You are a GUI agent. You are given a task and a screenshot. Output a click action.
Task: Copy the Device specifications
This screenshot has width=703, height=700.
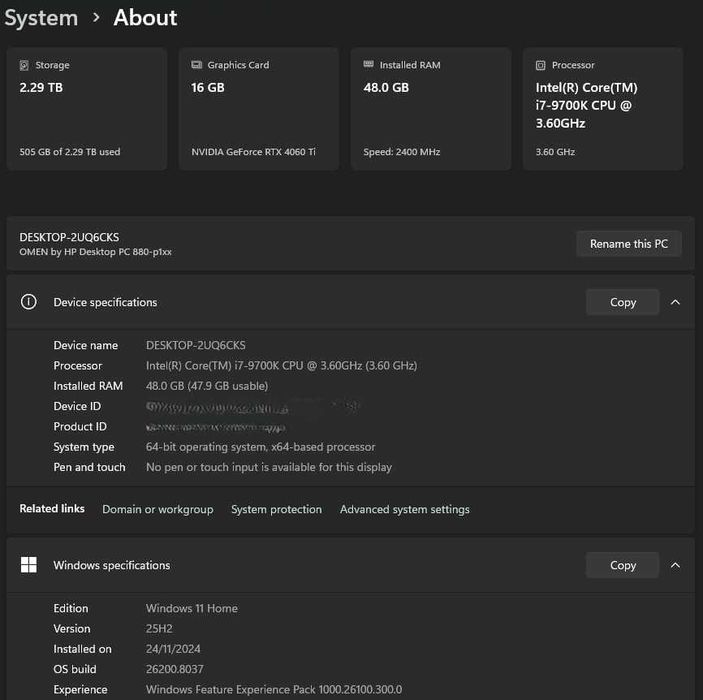point(622,302)
